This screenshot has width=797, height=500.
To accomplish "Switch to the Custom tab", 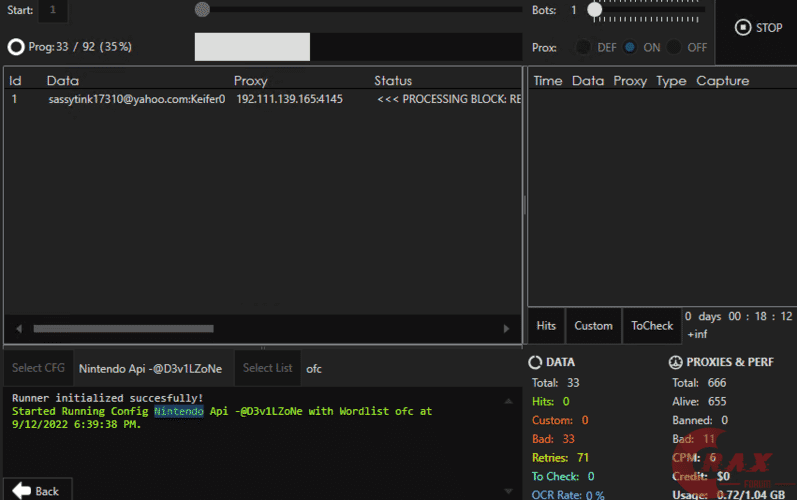I will click(x=593, y=325).
